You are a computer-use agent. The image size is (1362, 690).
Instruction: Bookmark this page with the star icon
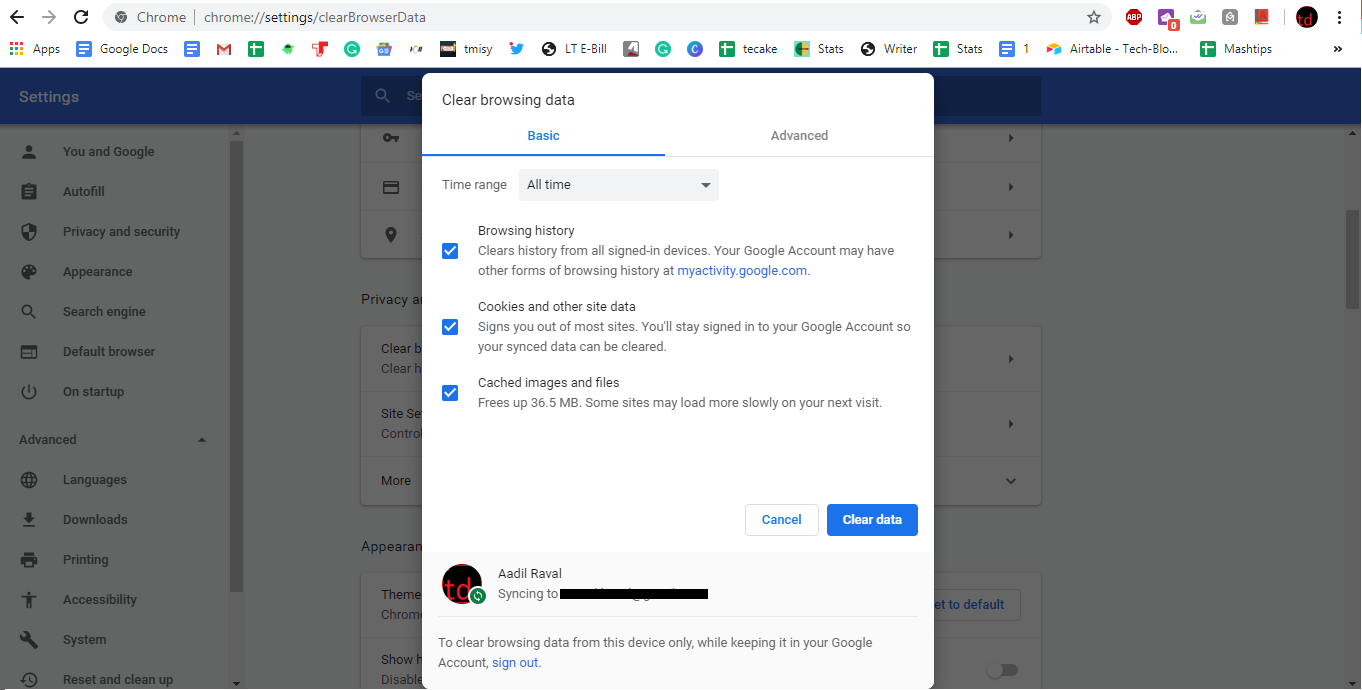pyautogui.click(x=1094, y=17)
